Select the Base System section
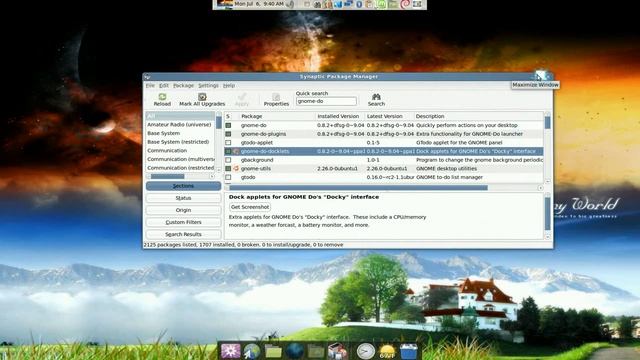640x360 pixels. click(x=180, y=133)
